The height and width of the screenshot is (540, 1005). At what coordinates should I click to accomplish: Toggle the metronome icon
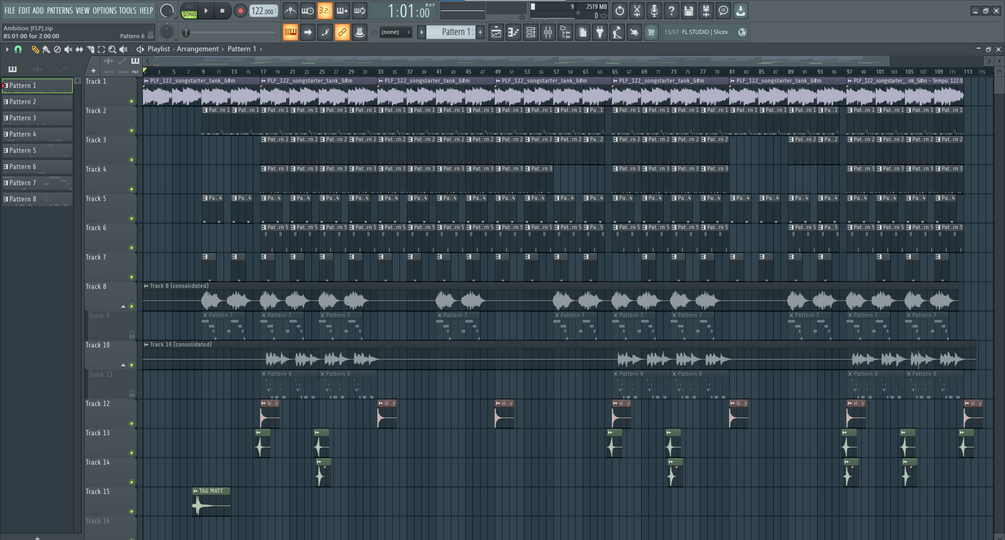[290, 11]
